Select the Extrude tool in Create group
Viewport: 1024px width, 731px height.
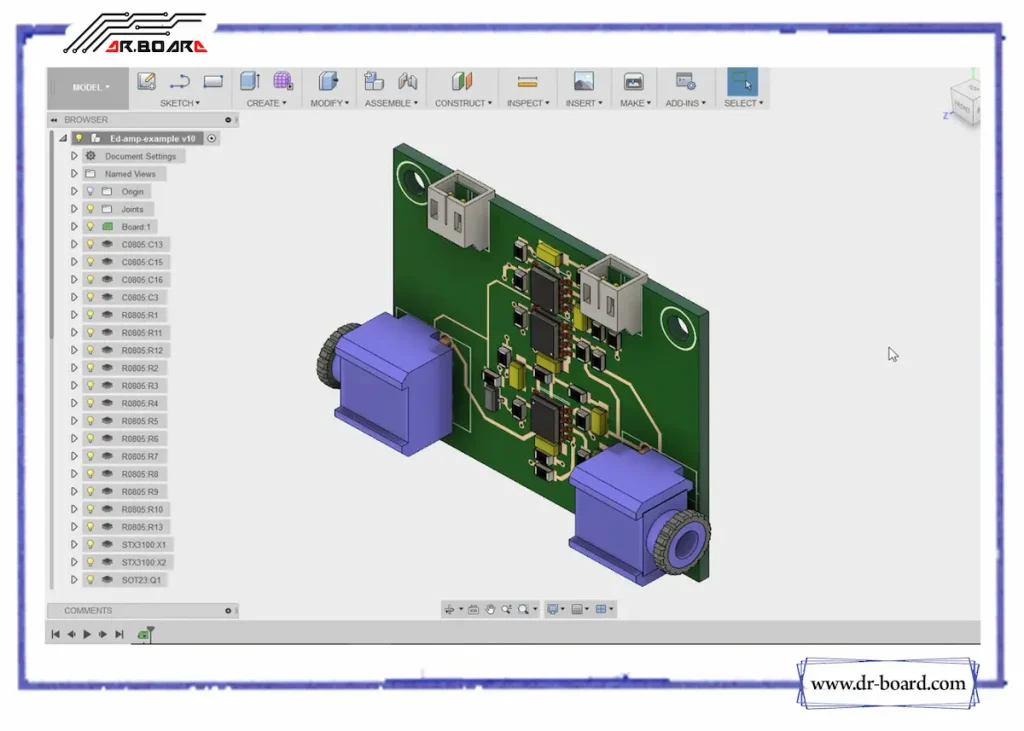[x=250, y=82]
